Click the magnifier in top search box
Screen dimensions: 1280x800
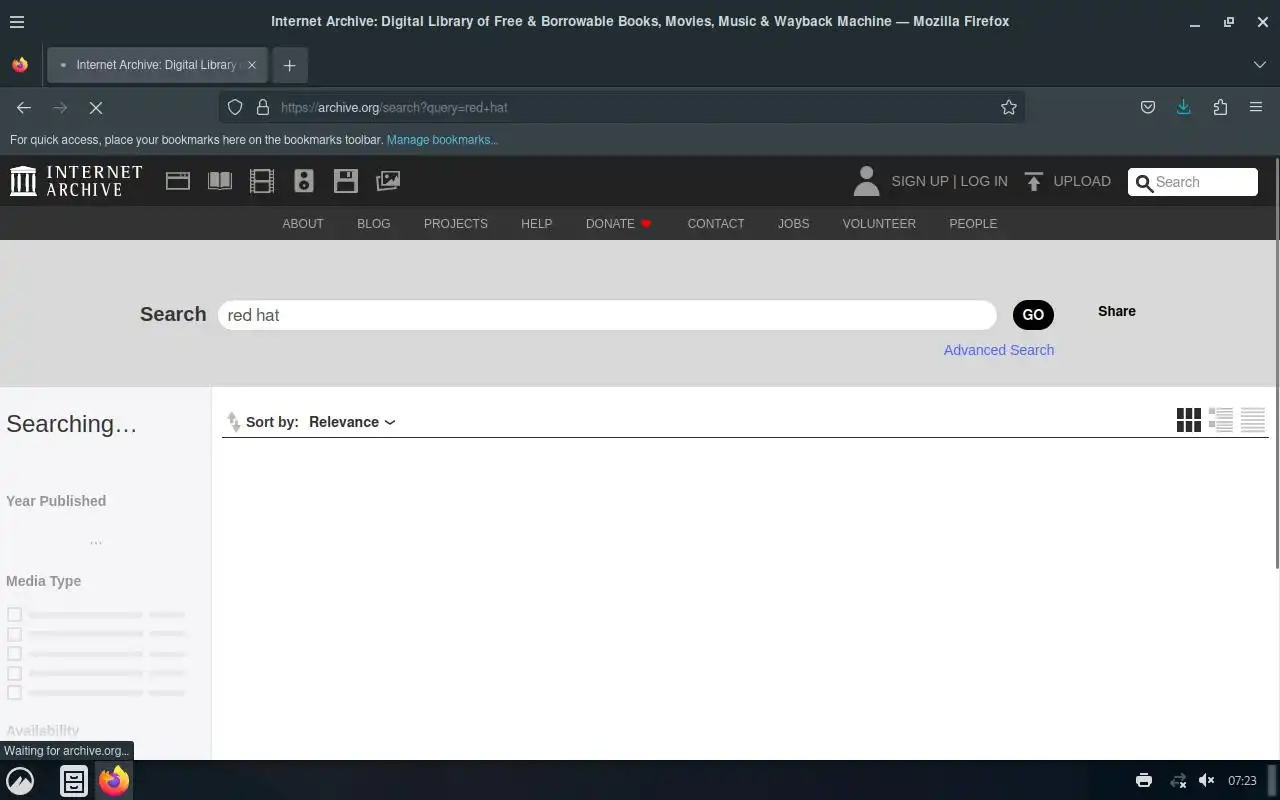(1144, 182)
